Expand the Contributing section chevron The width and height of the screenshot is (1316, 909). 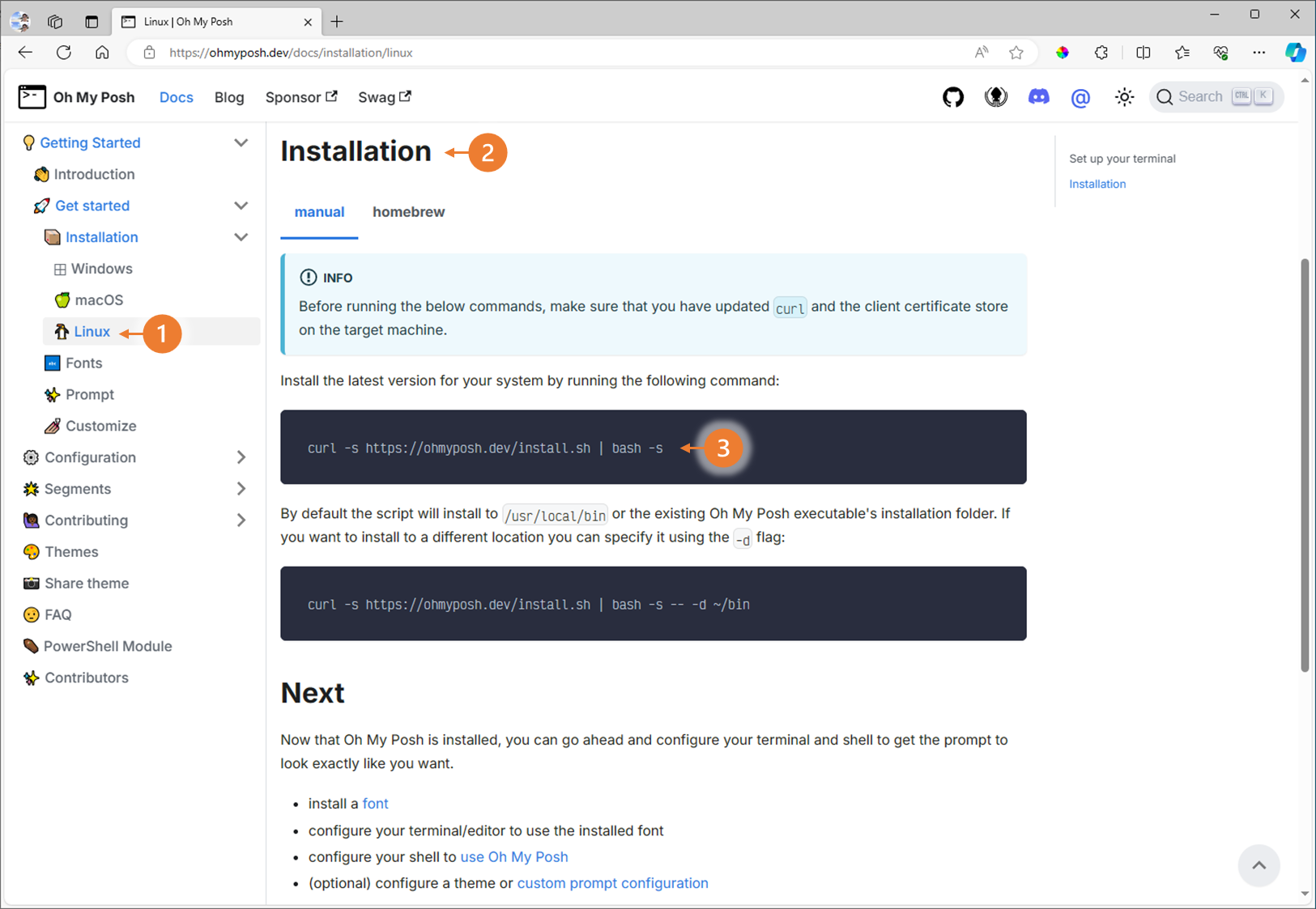pyautogui.click(x=241, y=520)
